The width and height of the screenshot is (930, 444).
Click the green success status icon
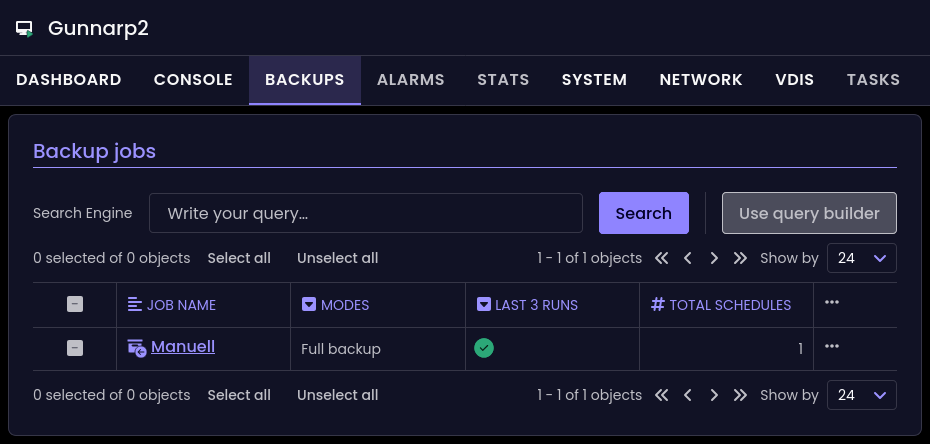pos(484,348)
